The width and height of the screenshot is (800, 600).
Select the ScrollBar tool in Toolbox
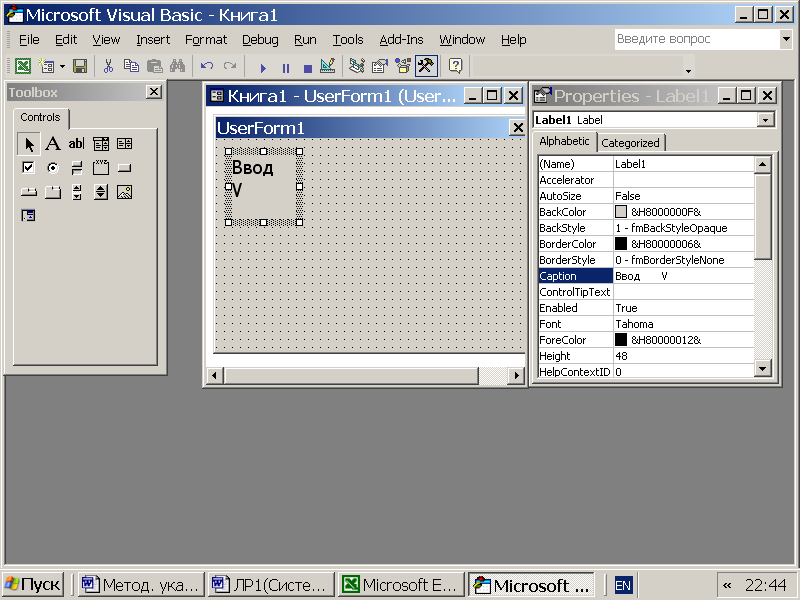(x=77, y=192)
